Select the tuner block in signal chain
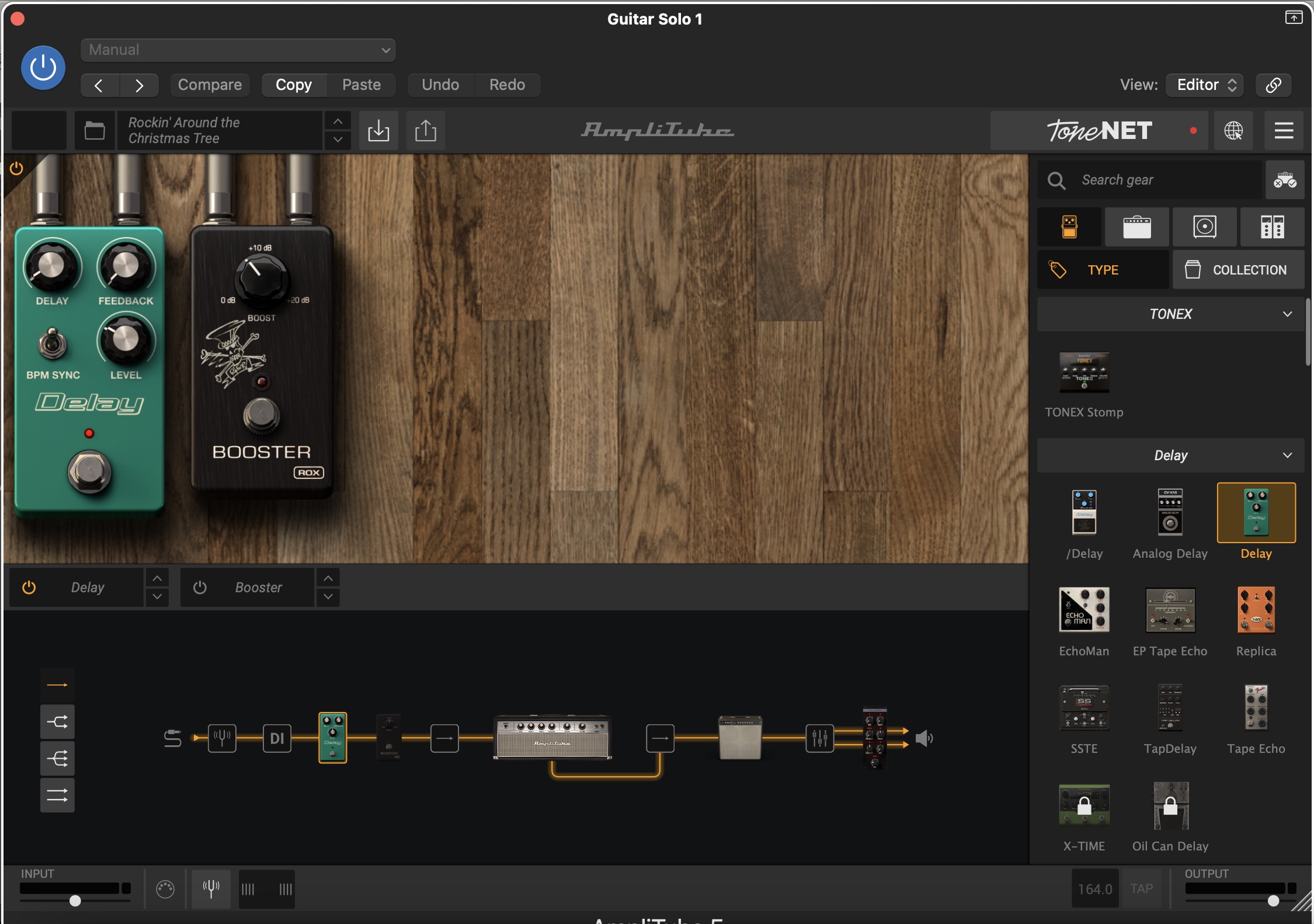This screenshot has width=1314, height=924. tap(222, 738)
